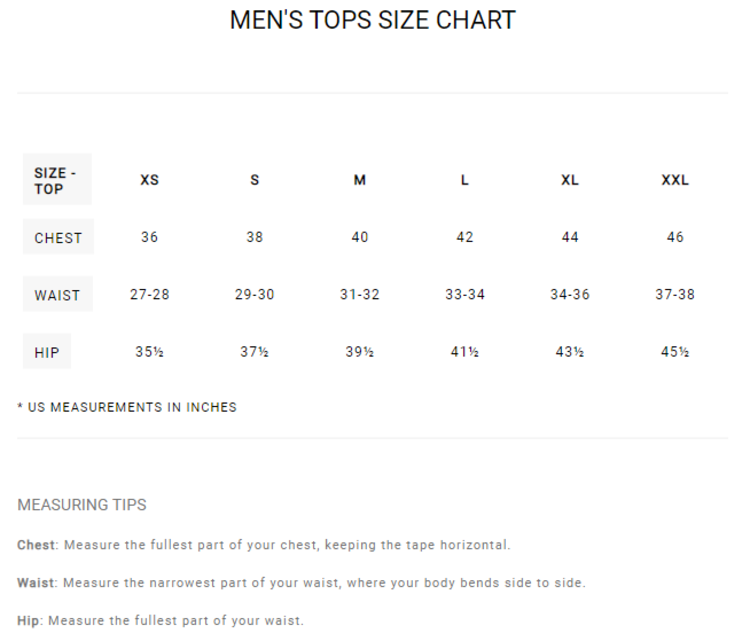Select waist range 29-30 for size S
Screen dimensions: 750x641
coord(254,295)
